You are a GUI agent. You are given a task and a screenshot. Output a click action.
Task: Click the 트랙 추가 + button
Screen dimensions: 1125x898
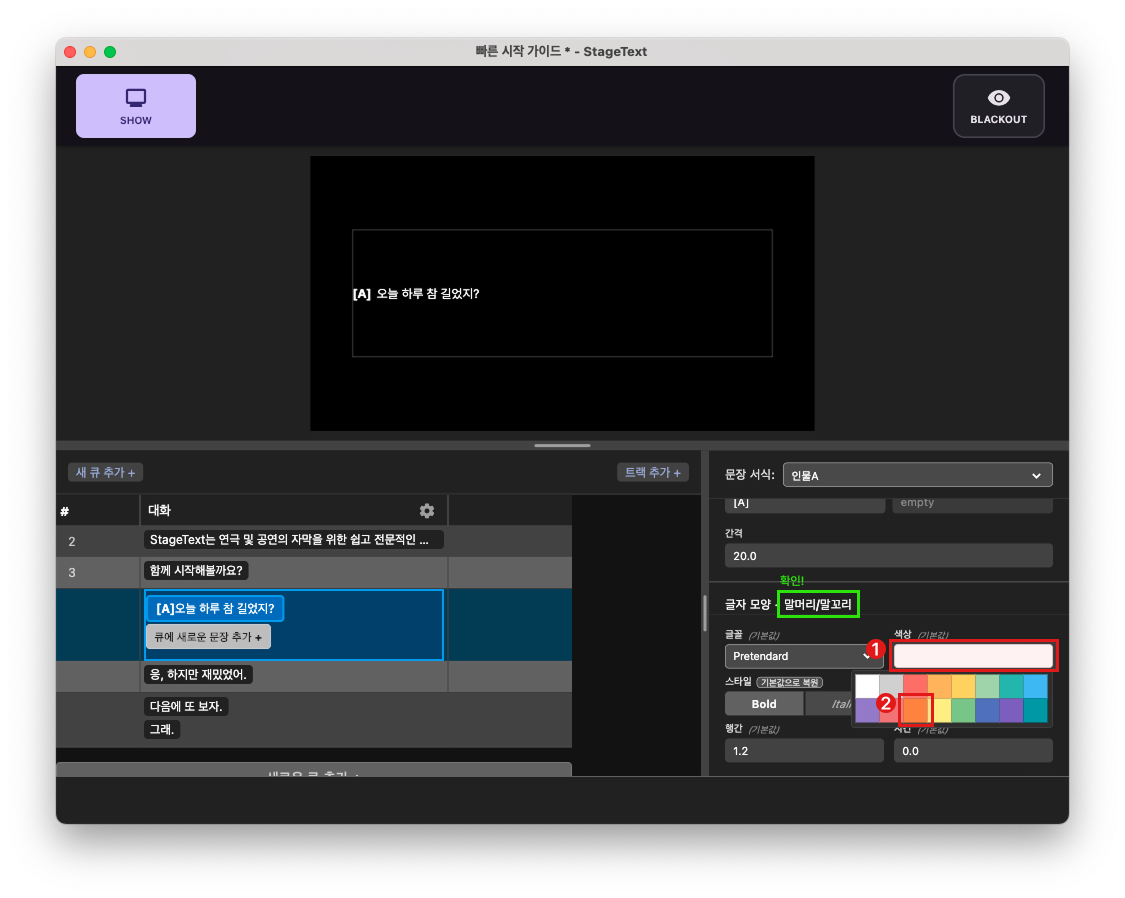pos(652,472)
